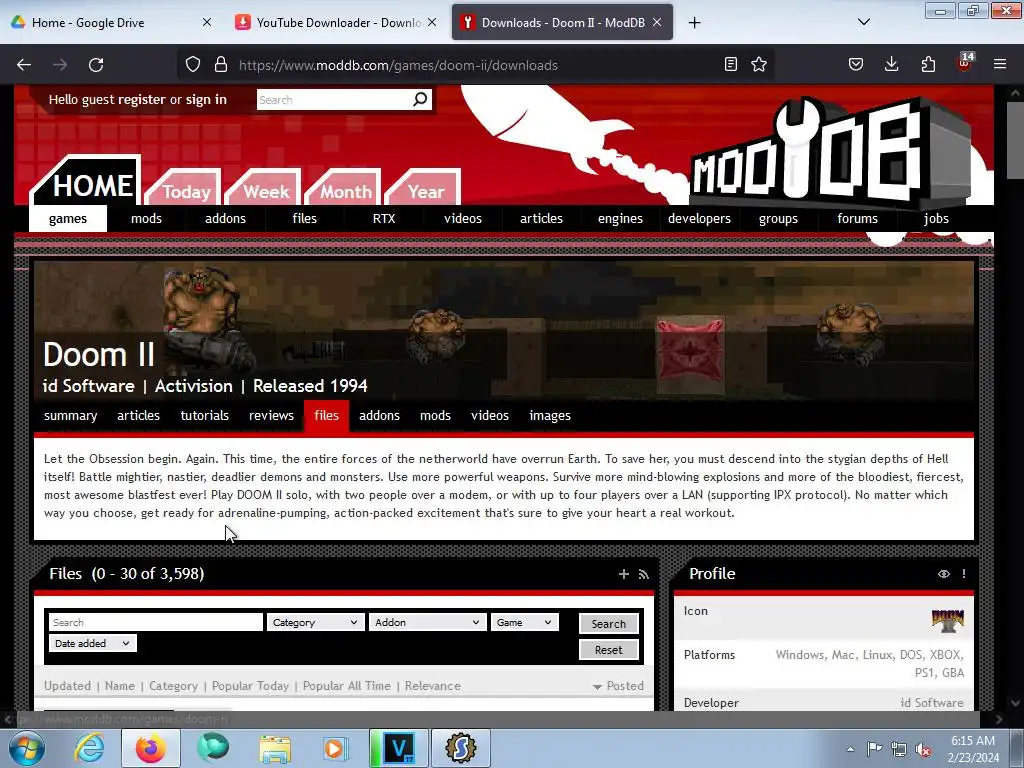
Task: Open the Doom II images tab
Action: [550, 416]
